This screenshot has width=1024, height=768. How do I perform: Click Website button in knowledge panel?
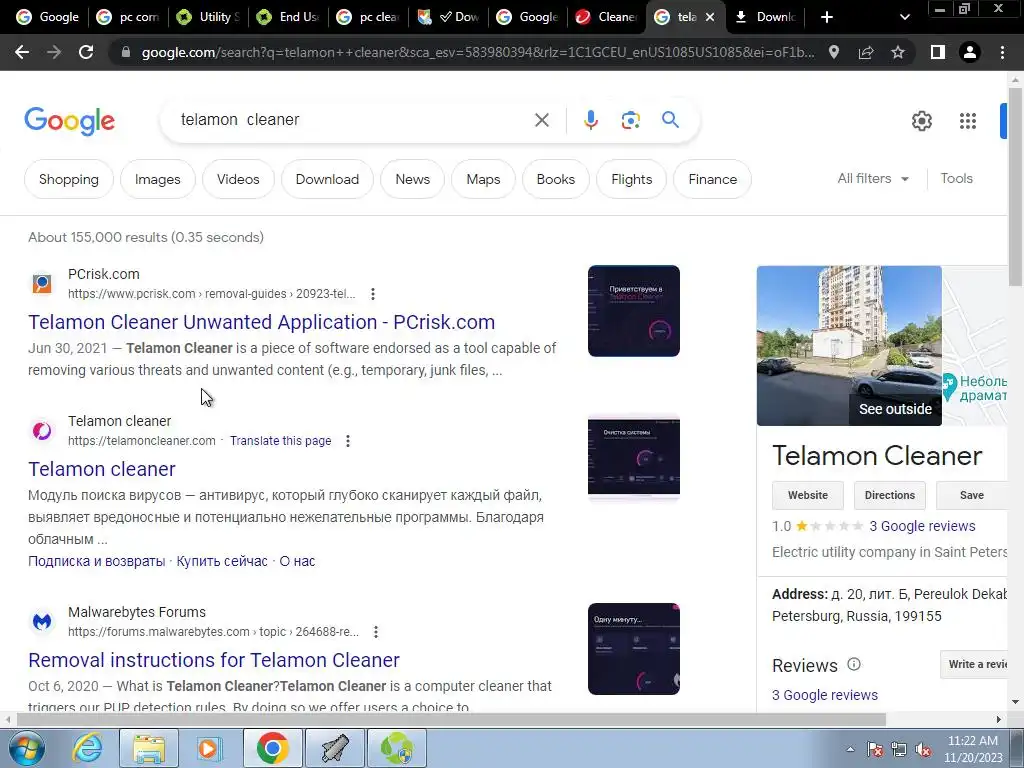tap(808, 495)
